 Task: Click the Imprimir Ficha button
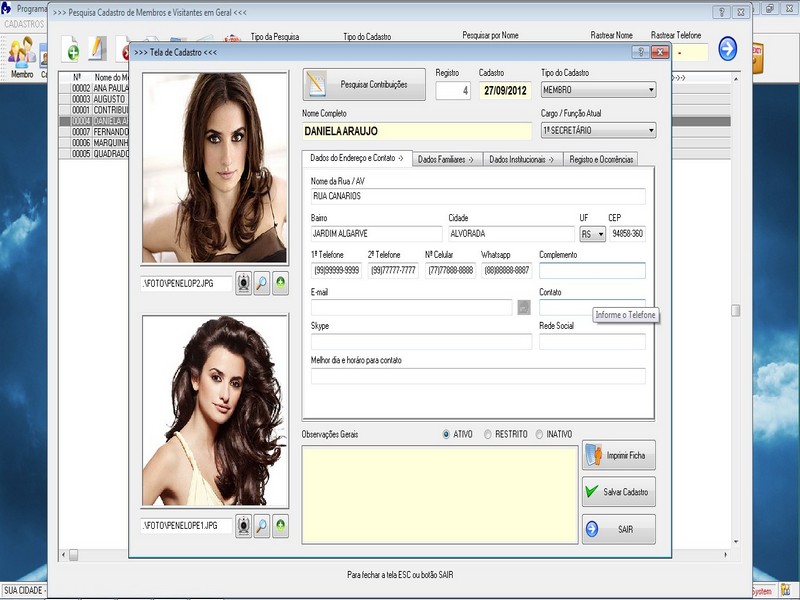[619, 456]
